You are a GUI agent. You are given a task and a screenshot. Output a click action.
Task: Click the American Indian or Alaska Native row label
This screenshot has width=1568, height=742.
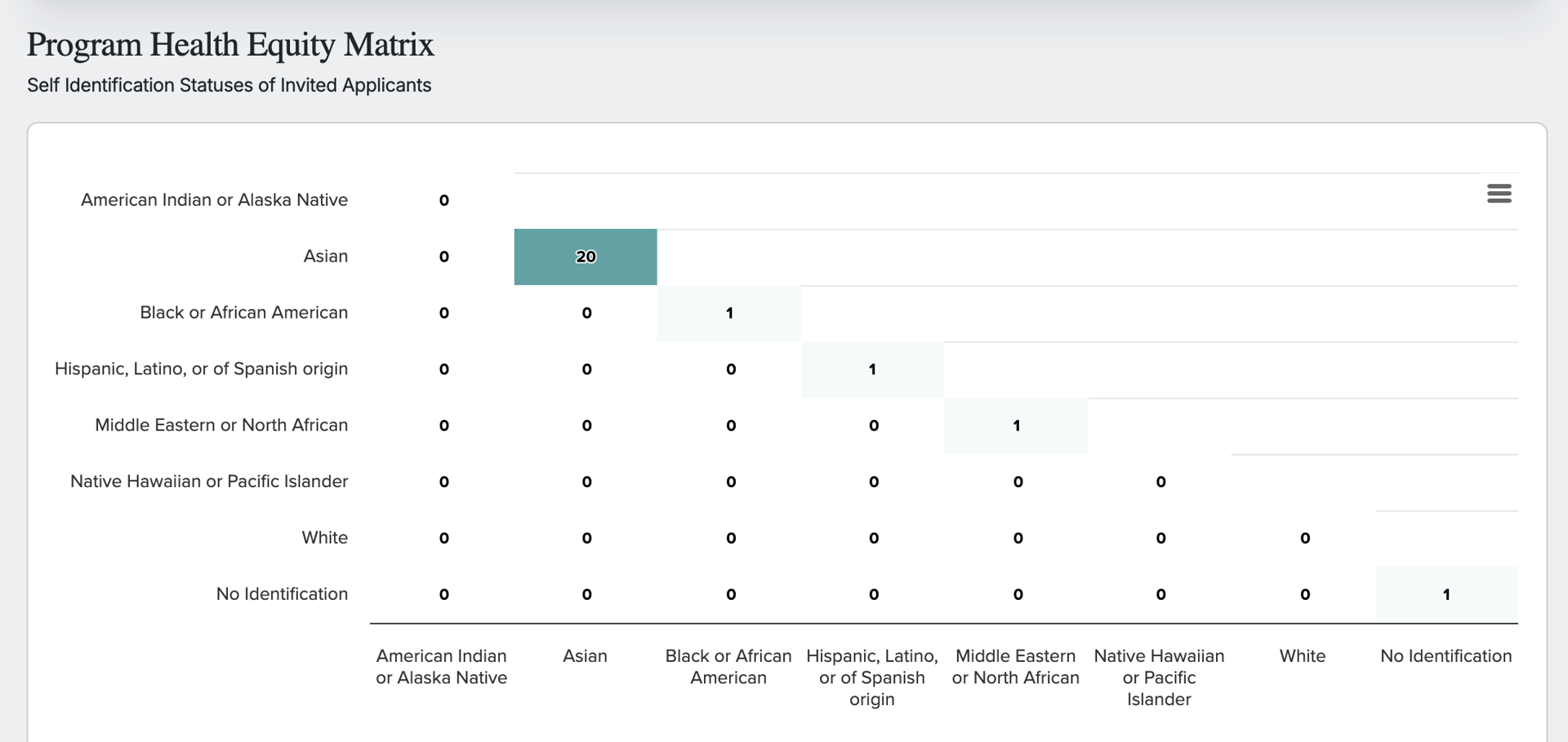coord(214,200)
